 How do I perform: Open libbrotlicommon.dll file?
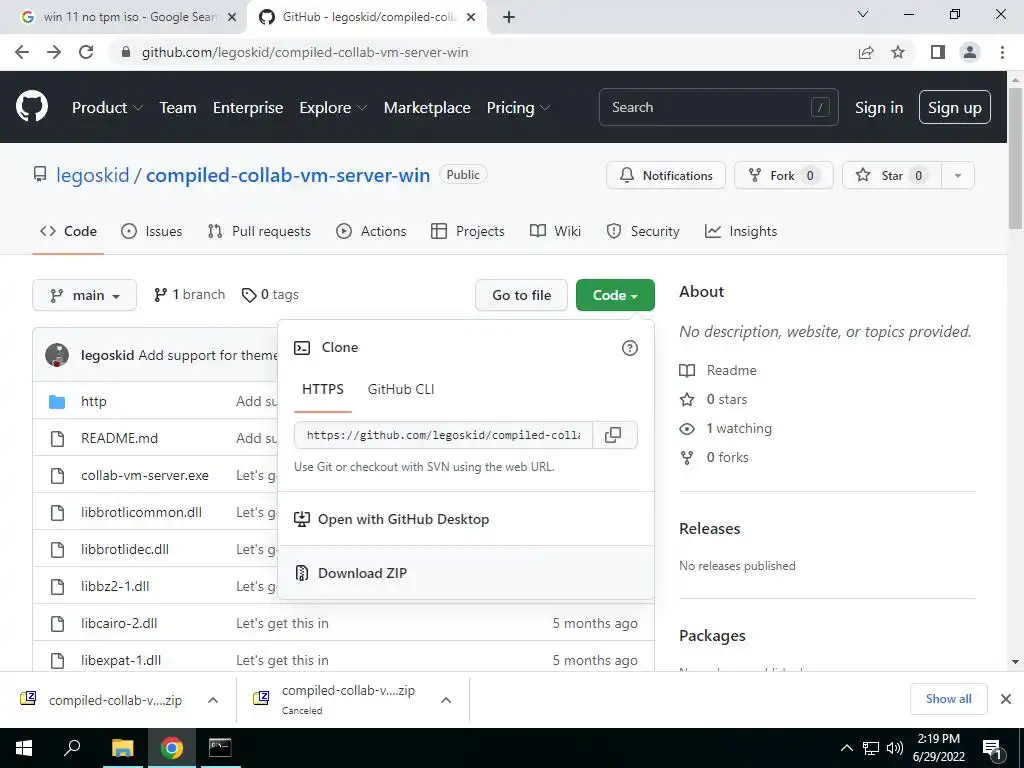point(141,513)
